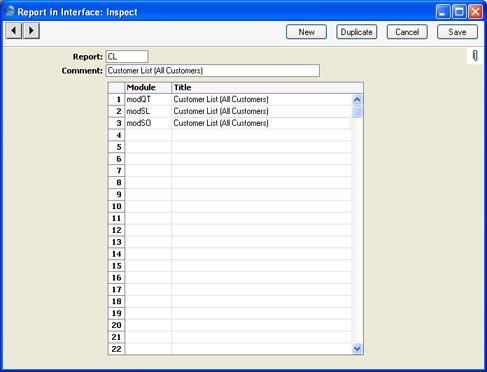Click the Duplicate button

(x=357, y=32)
